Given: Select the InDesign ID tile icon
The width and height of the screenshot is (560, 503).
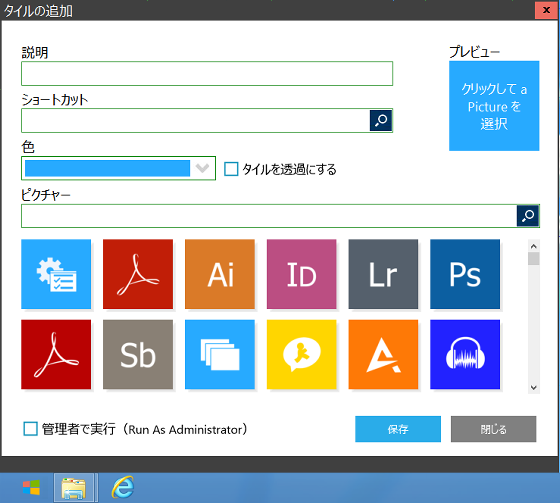Looking at the screenshot, I should [x=301, y=274].
